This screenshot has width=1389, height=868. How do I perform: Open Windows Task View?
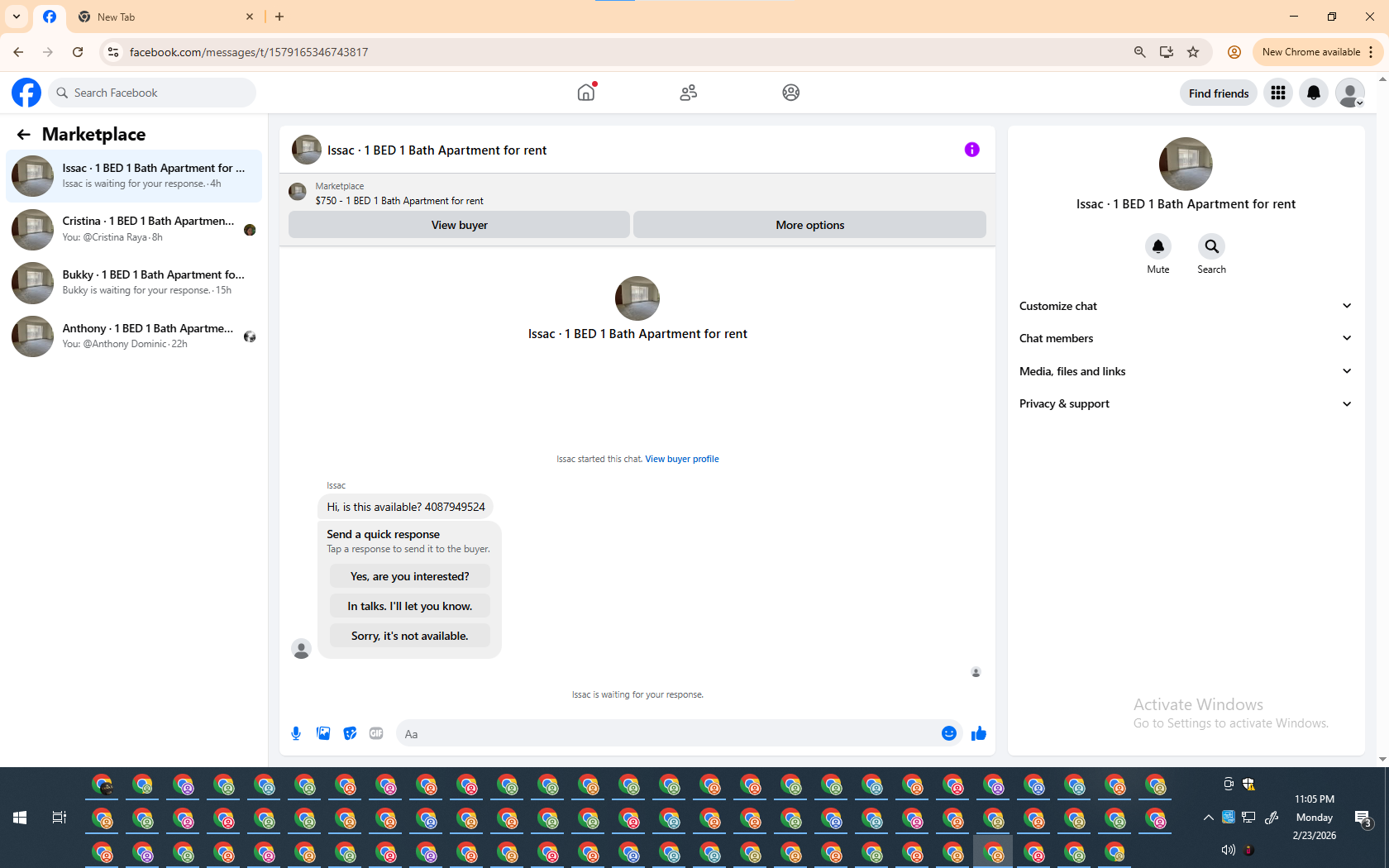60,818
